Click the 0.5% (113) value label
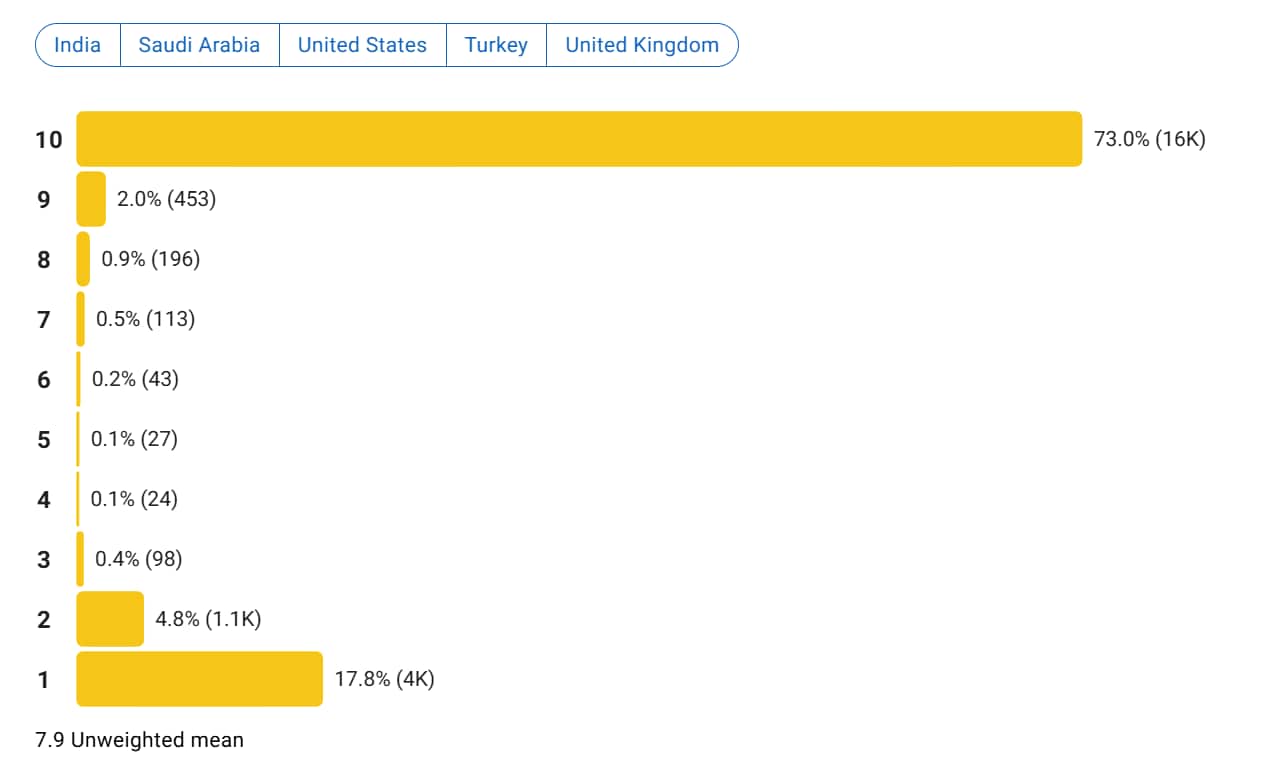The width and height of the screenshot is (1273, 777). tap(145, 319)
